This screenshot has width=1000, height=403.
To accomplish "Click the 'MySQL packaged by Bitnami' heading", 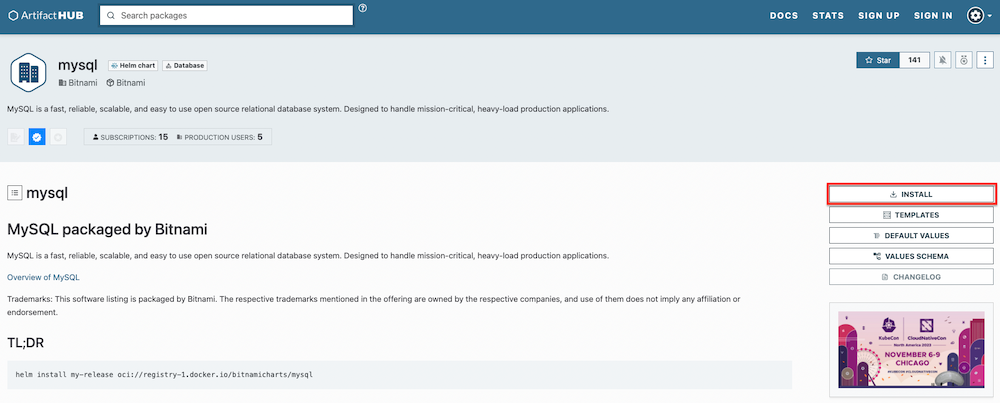I will click(107, 230).
